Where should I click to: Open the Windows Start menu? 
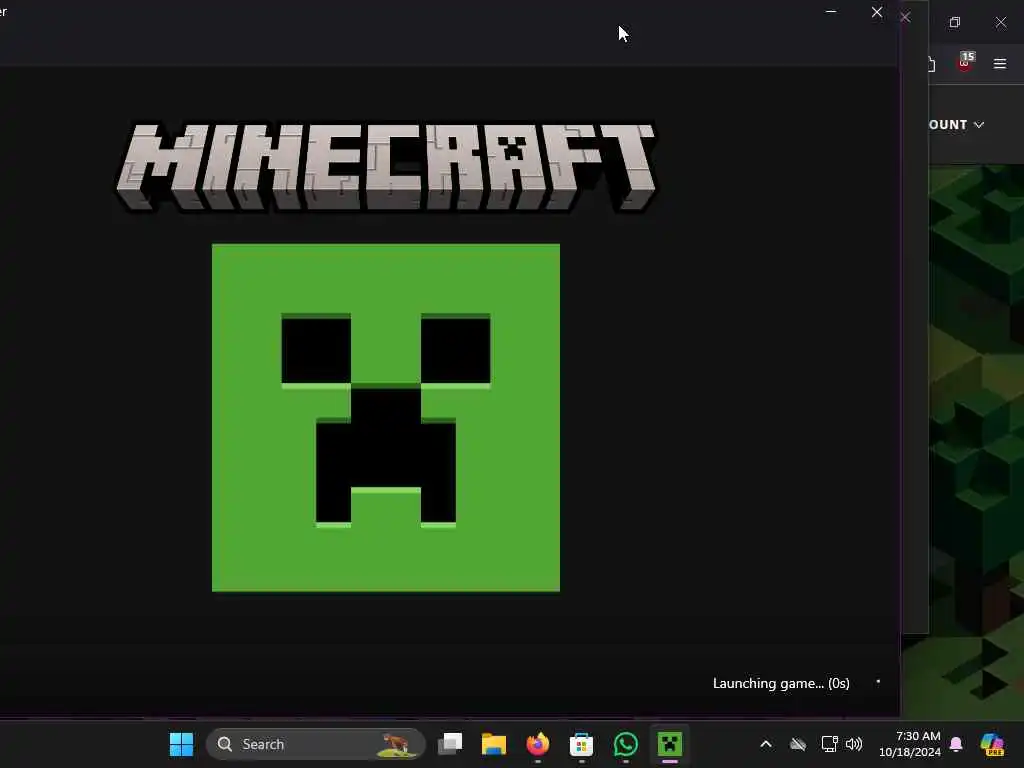182,744
